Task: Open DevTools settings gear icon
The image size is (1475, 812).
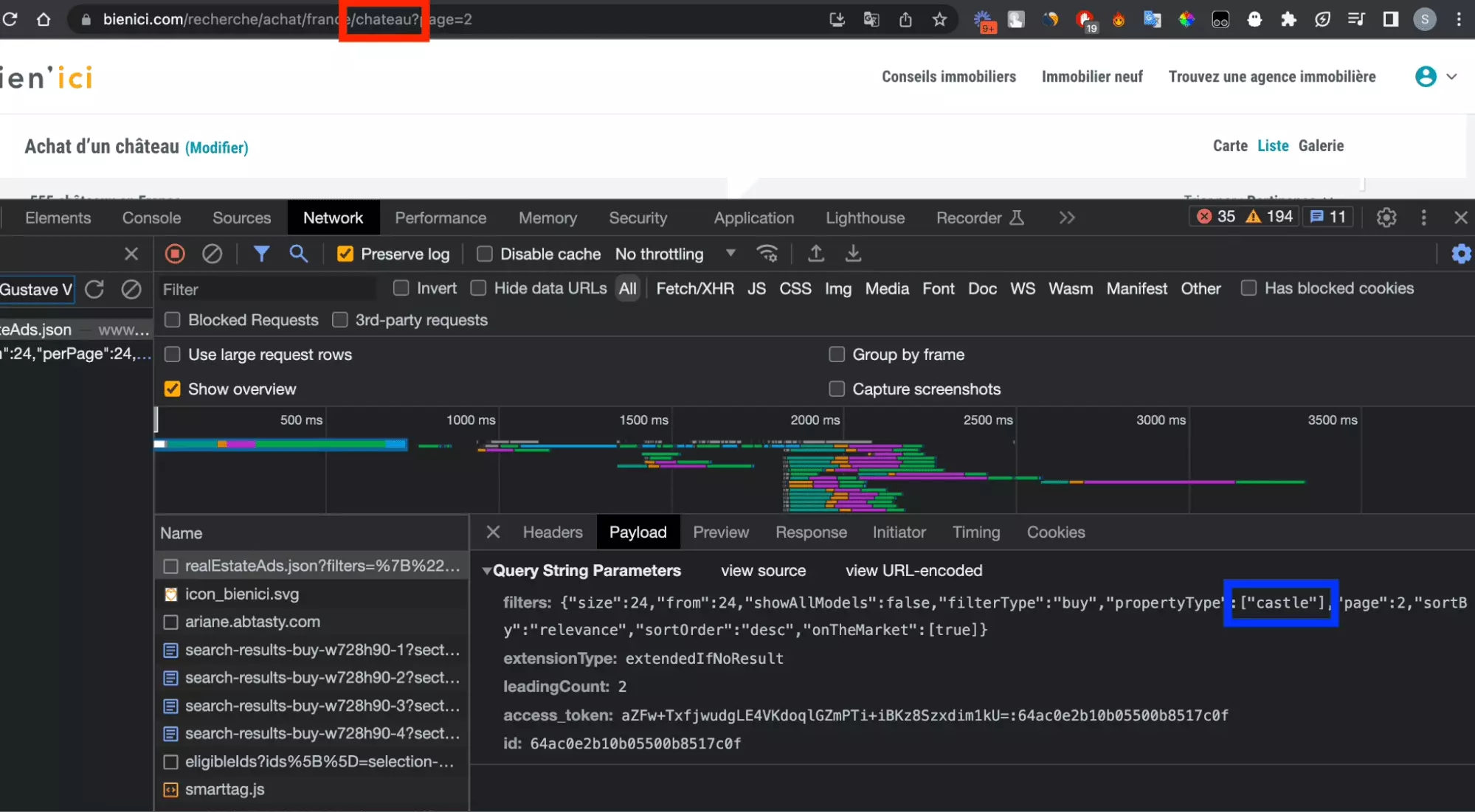Action: tap(1386, 218)
